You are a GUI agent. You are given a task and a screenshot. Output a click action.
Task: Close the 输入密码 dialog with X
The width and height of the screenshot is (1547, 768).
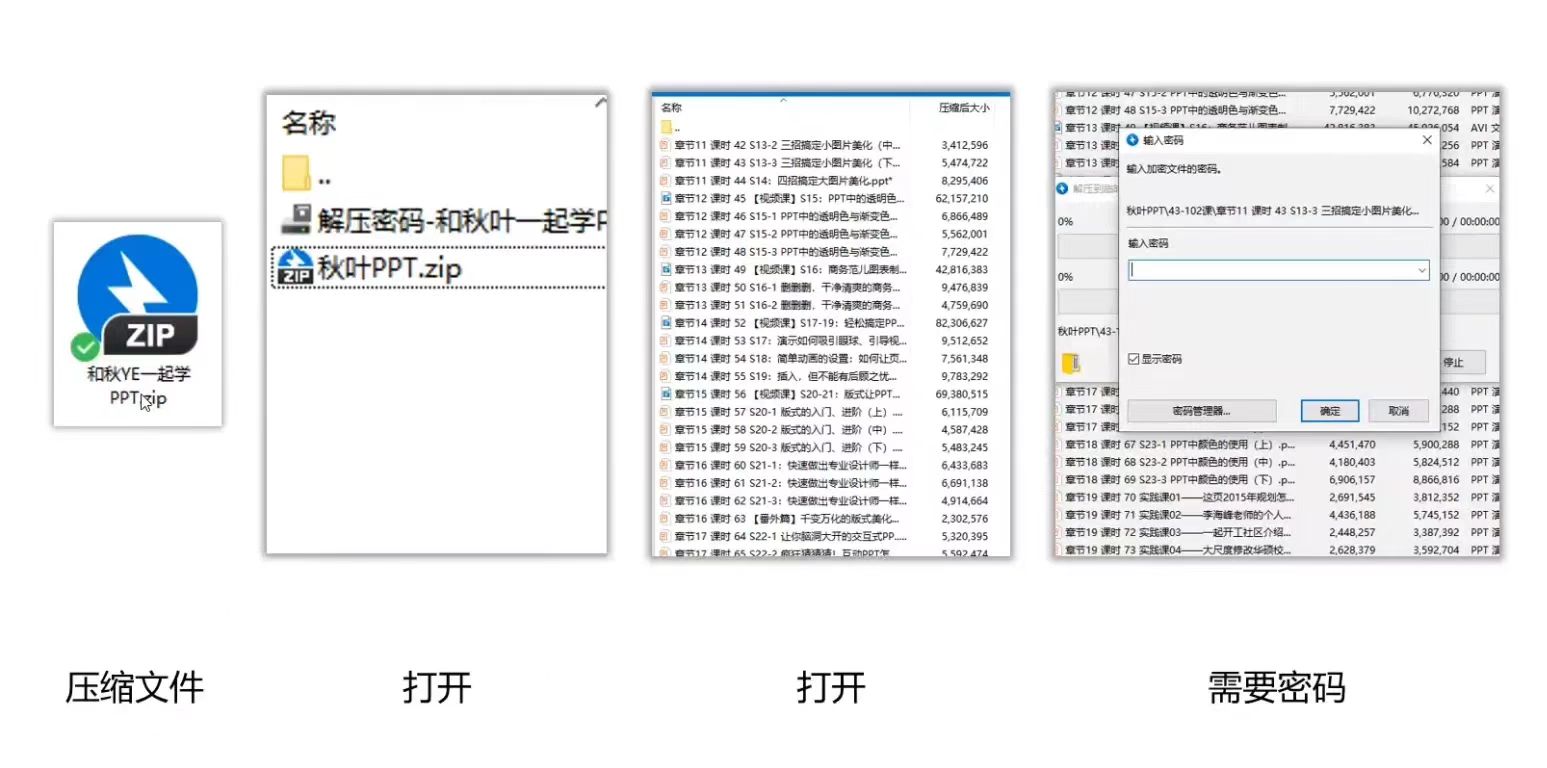tap(1427, 140)
